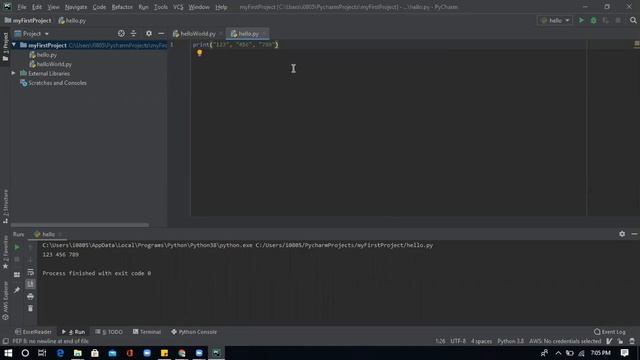The height and width of the screenshot is (360, 640).
Task: Click the Down the stack trace arrow
Action: [30, 260]
